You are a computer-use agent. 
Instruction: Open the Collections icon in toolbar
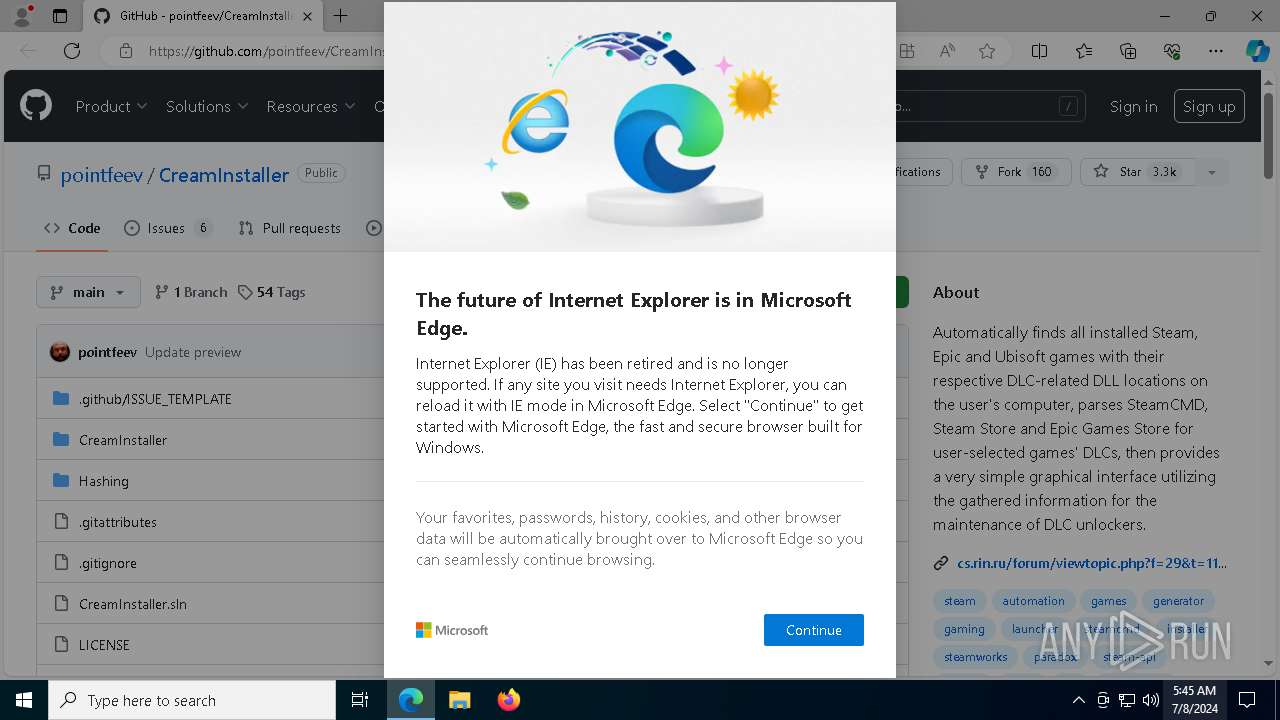tap(1128, 51)
